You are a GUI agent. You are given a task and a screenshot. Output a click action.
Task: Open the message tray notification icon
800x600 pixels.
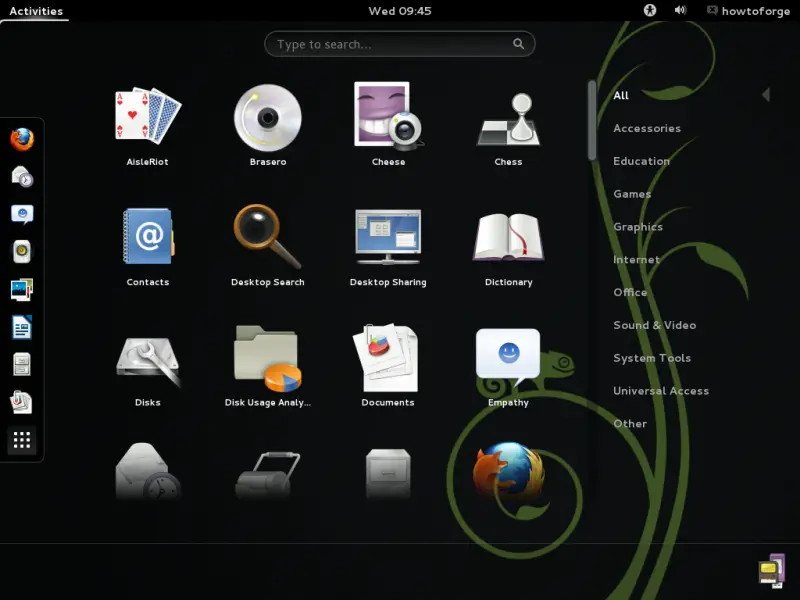coord(772,570)
